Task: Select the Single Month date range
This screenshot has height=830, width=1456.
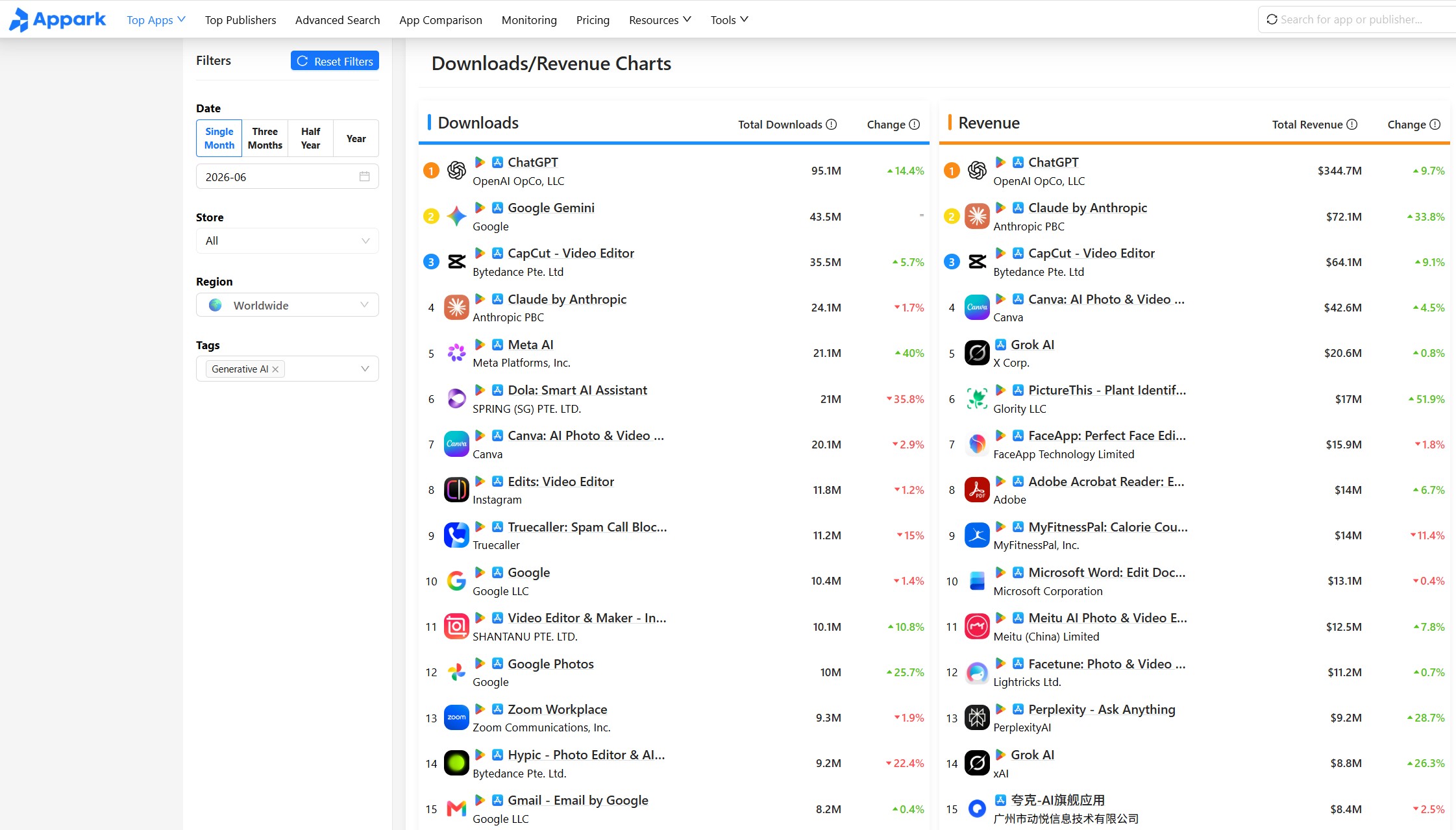Action: pos(219,138)
